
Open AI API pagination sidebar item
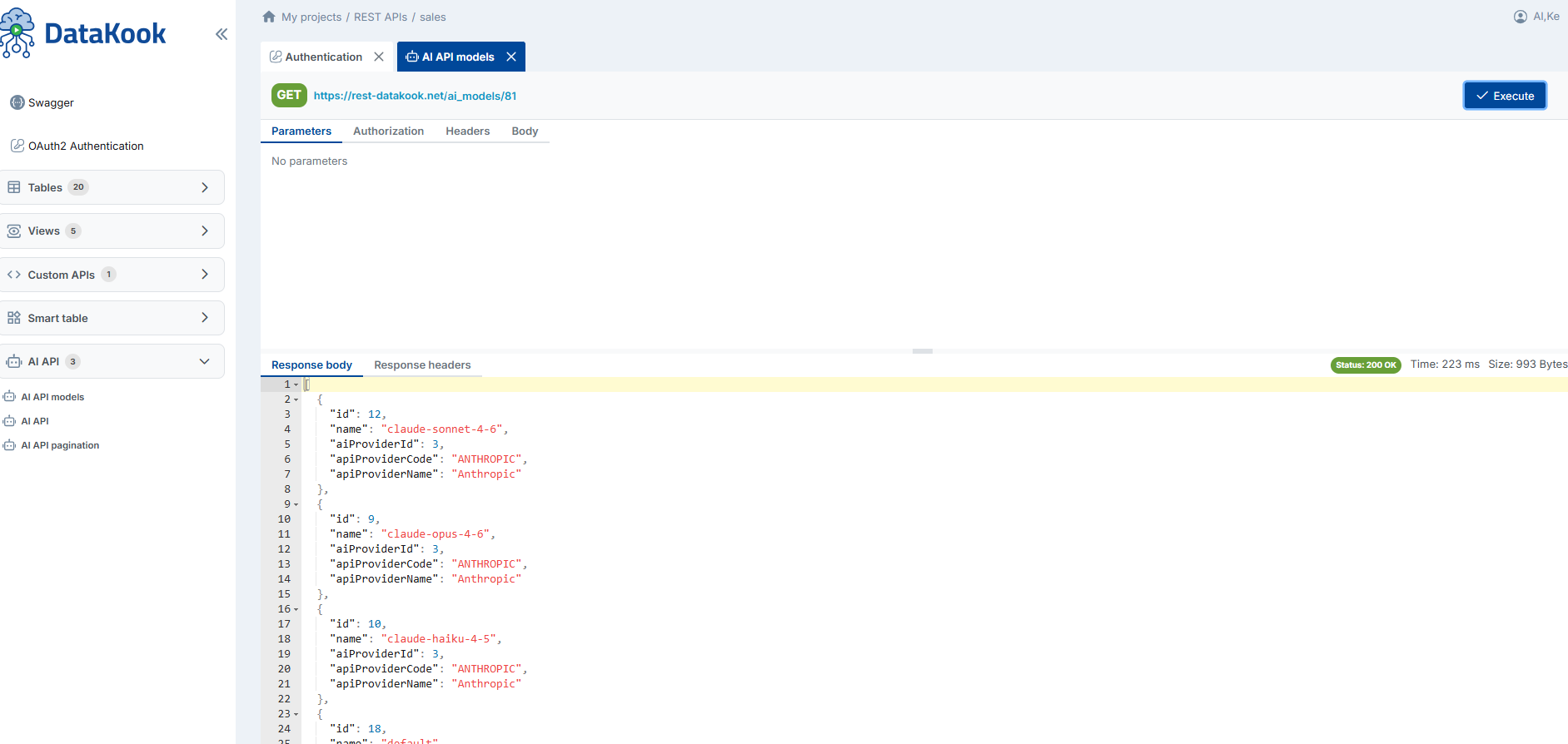(x=60, y=445)
